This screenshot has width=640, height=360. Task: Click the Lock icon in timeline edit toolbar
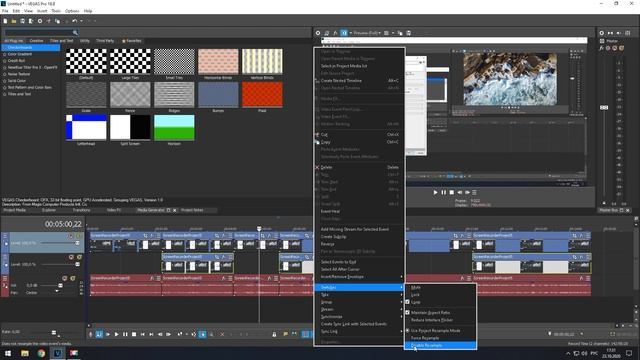pyautogui.click(x=274, y=334)
